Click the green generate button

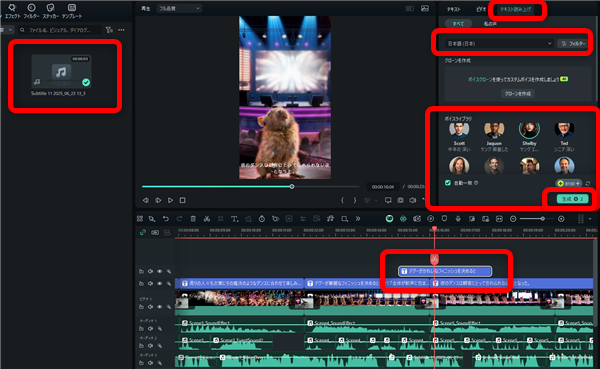click(572, 199)
